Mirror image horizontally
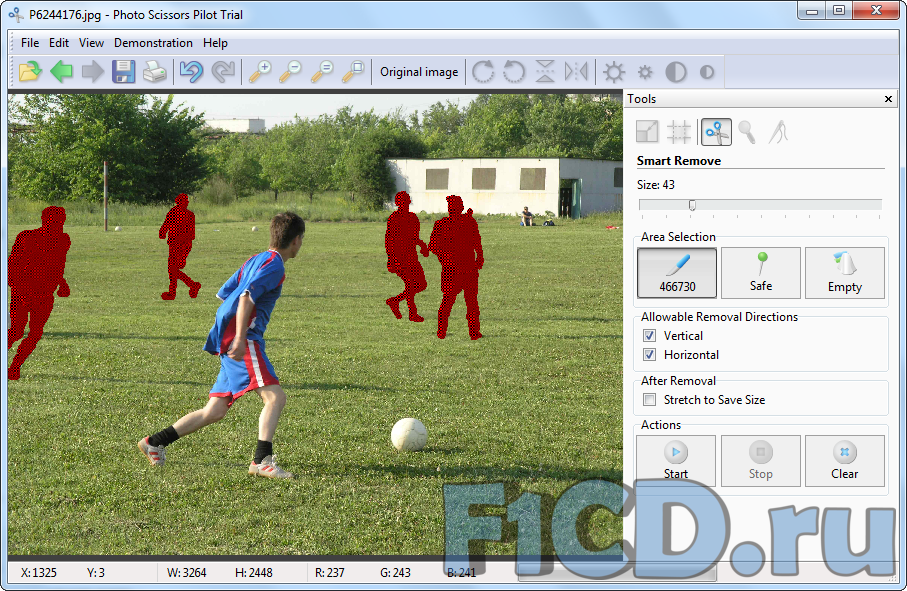Image resolution: width=907 pixels, height=591 pixels. click(577, 72)
